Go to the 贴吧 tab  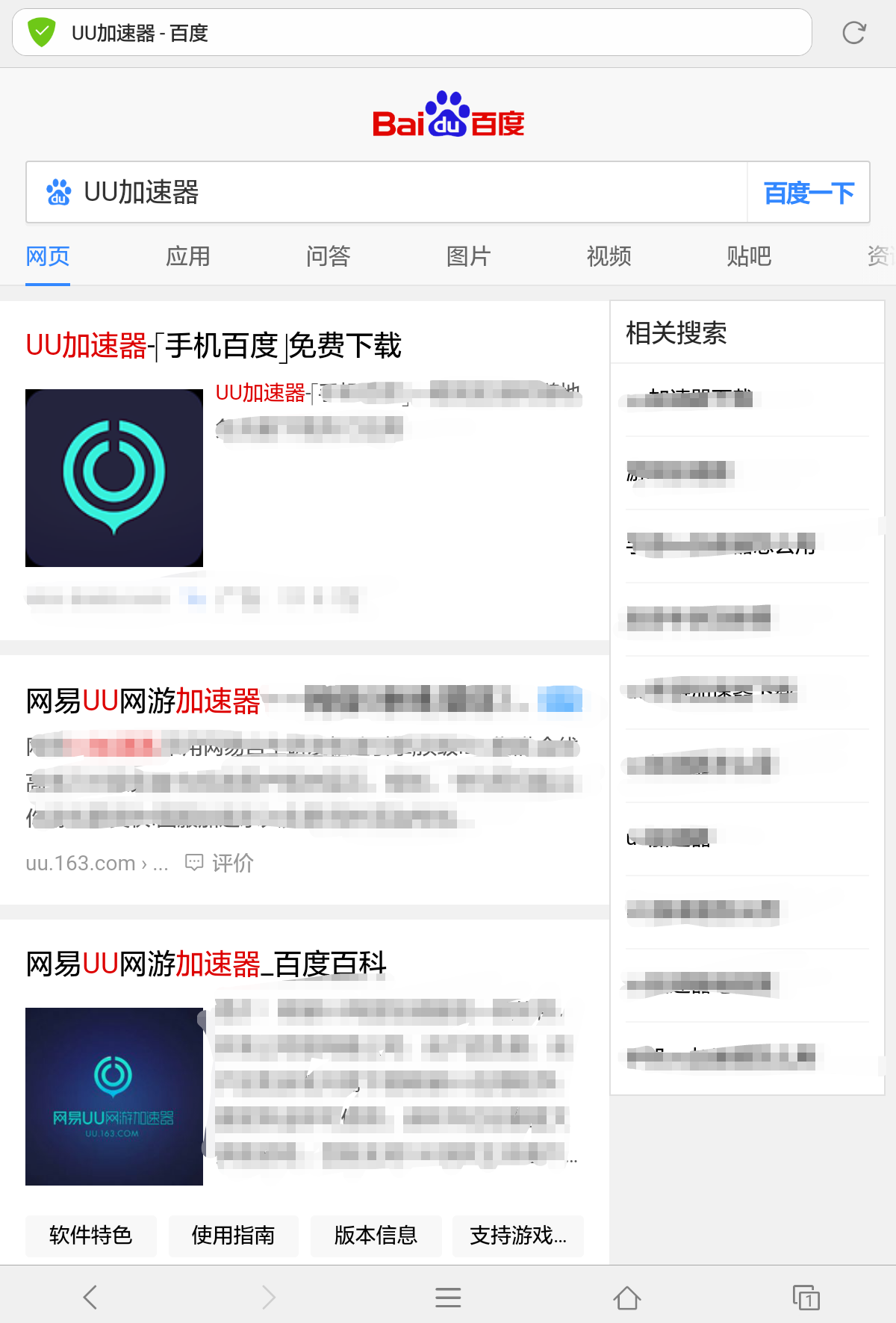pyautogui.click(x=749, y=256)
